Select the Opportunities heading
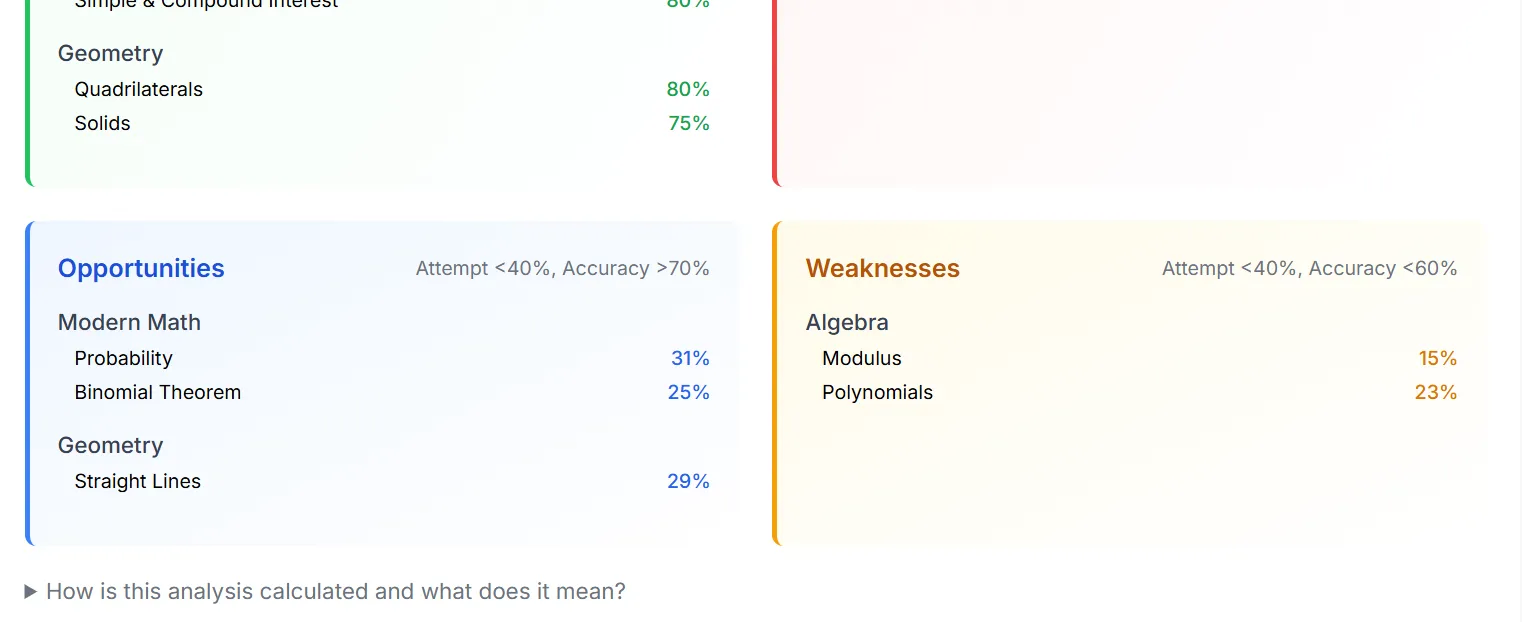Screen dimensions: 1522x622 pyautogui.click(x=141, y=268)
